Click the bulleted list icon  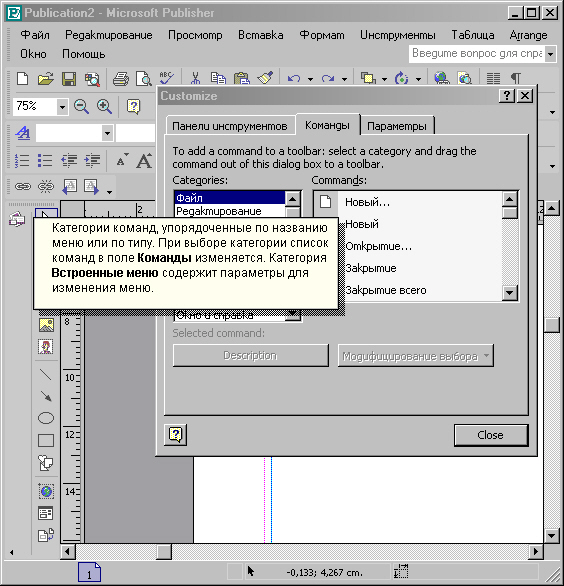coord(45,161)
